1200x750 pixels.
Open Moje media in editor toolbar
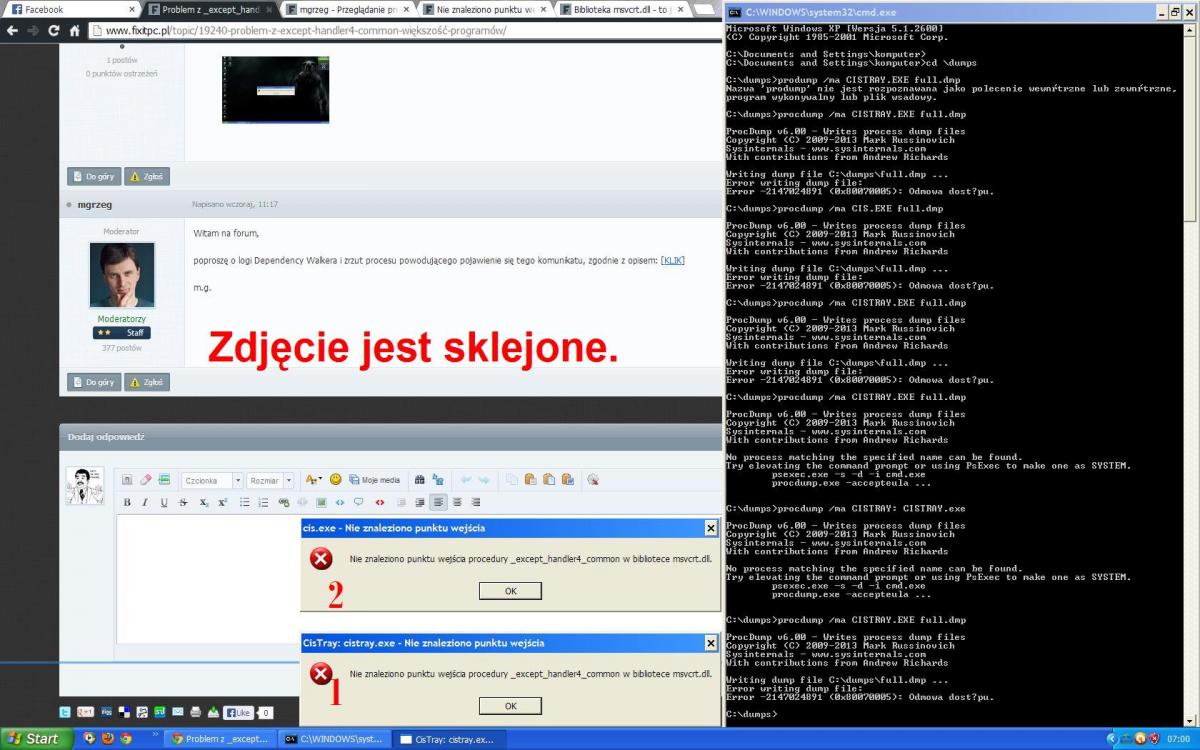(375, 480)
